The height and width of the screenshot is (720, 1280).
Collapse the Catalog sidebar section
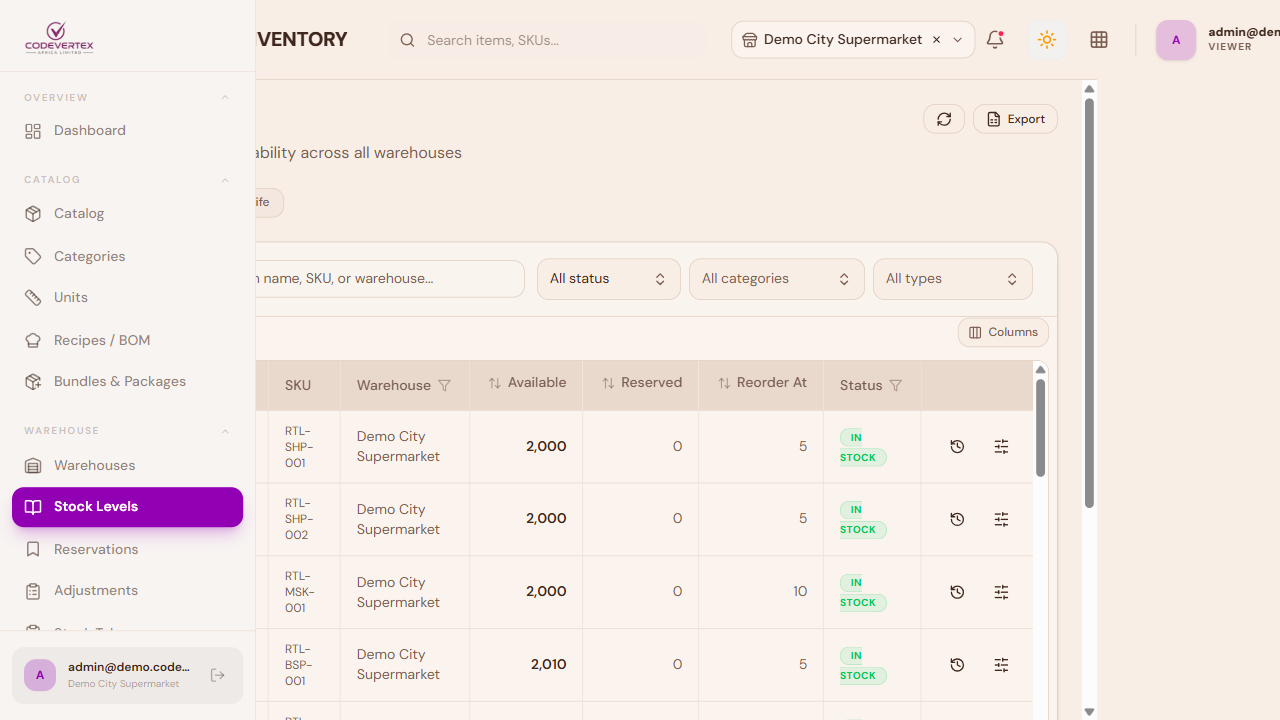point(225,180)
